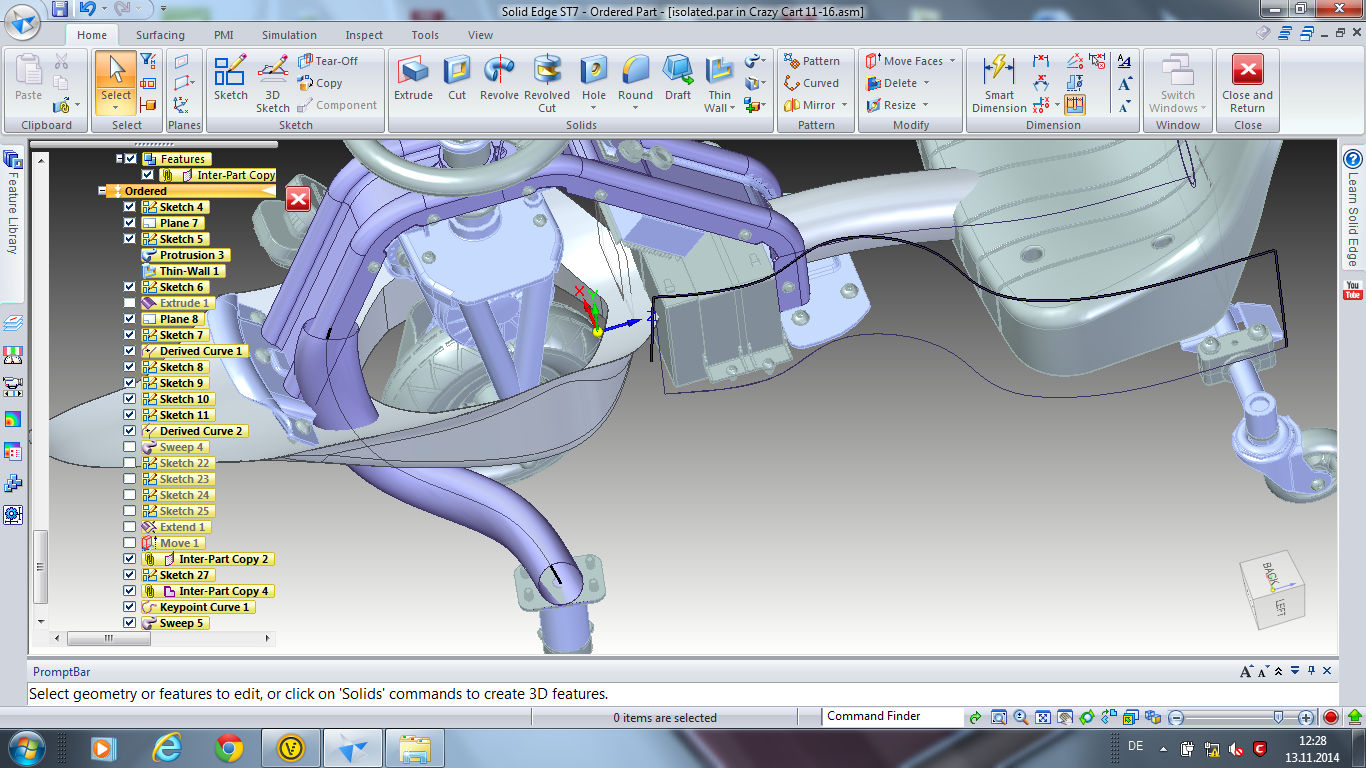Select Keypoint Curve 1 feature
This screenshot has width=1366, height=768.
197,607
